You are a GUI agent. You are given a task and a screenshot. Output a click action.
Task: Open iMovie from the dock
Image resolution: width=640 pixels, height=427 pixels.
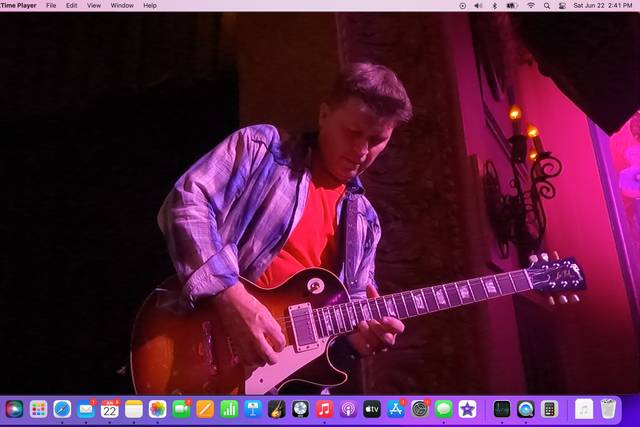point(467,409)
